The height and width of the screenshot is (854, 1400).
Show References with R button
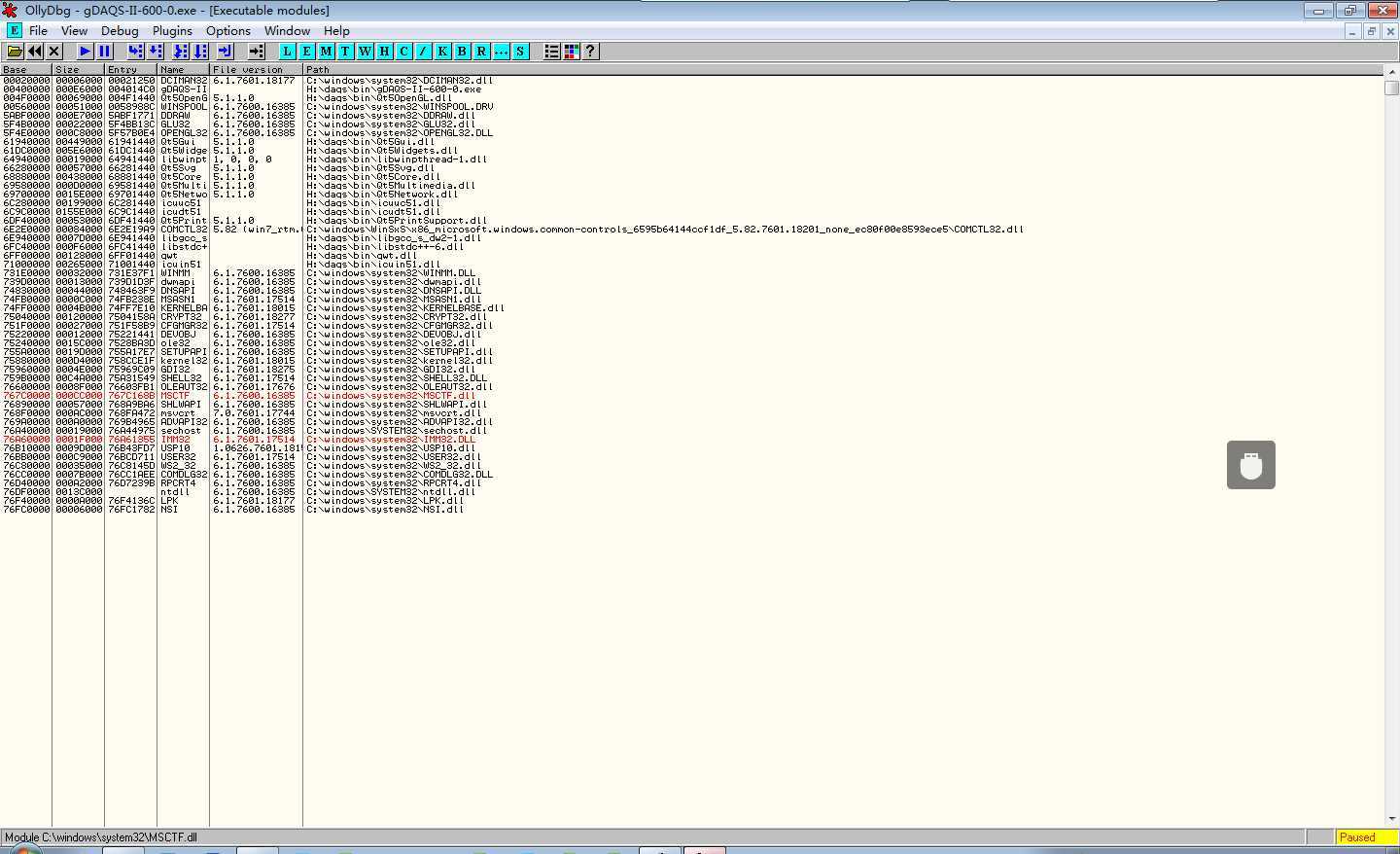click(481, 51)
